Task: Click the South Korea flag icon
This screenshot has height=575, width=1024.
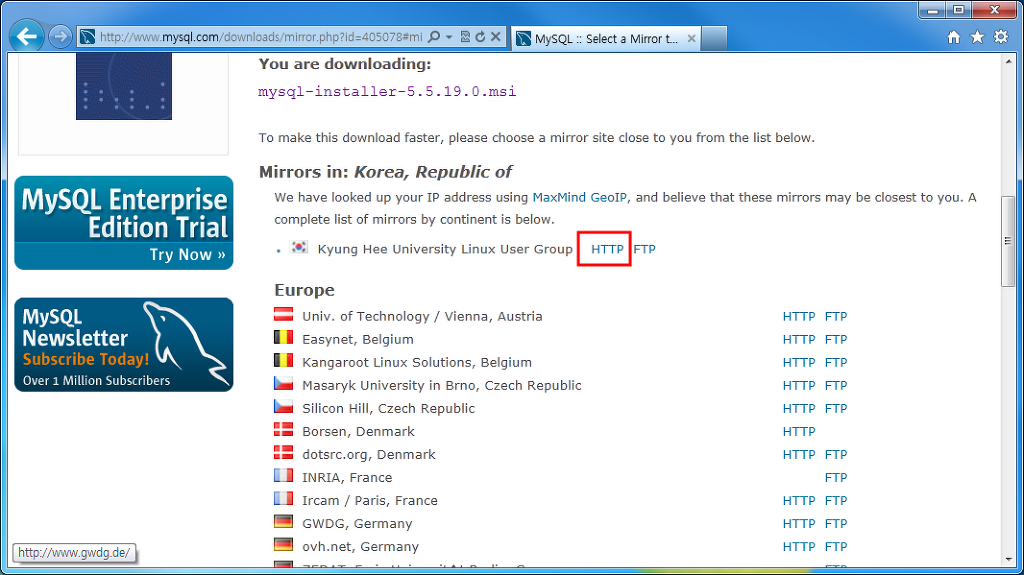Action: point(299,247)
